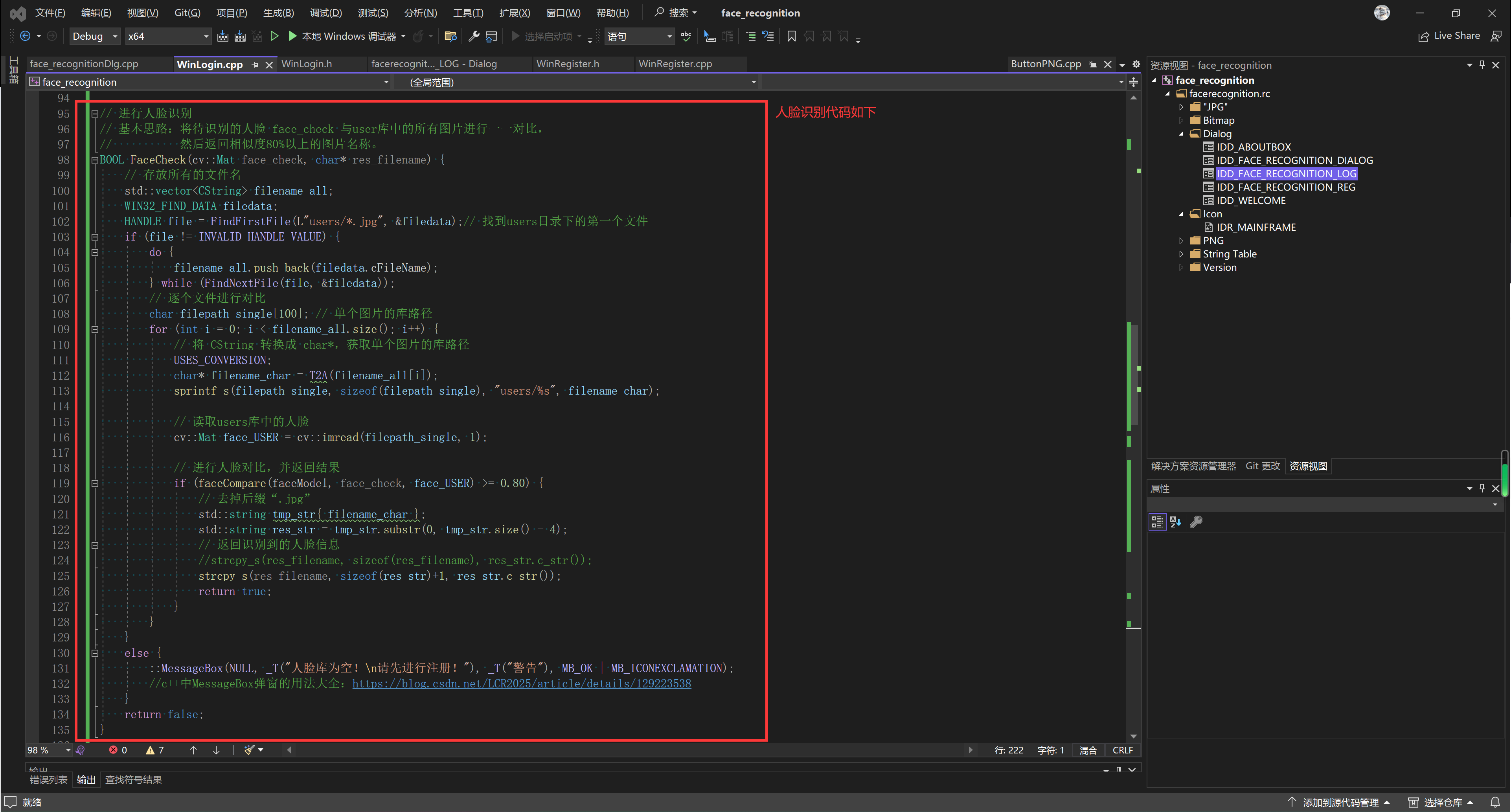
Task: Click the find in files folder icon
Action: click(x=450, y=37)
